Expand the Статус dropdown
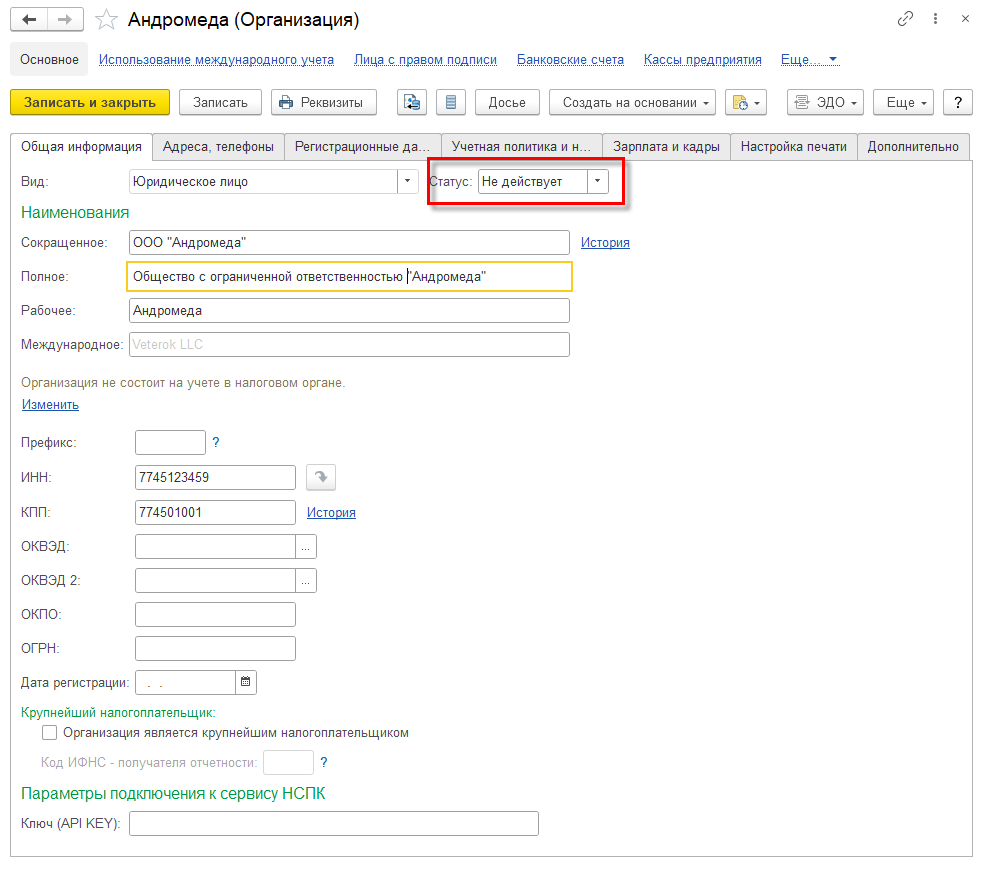 click(597, 181)
